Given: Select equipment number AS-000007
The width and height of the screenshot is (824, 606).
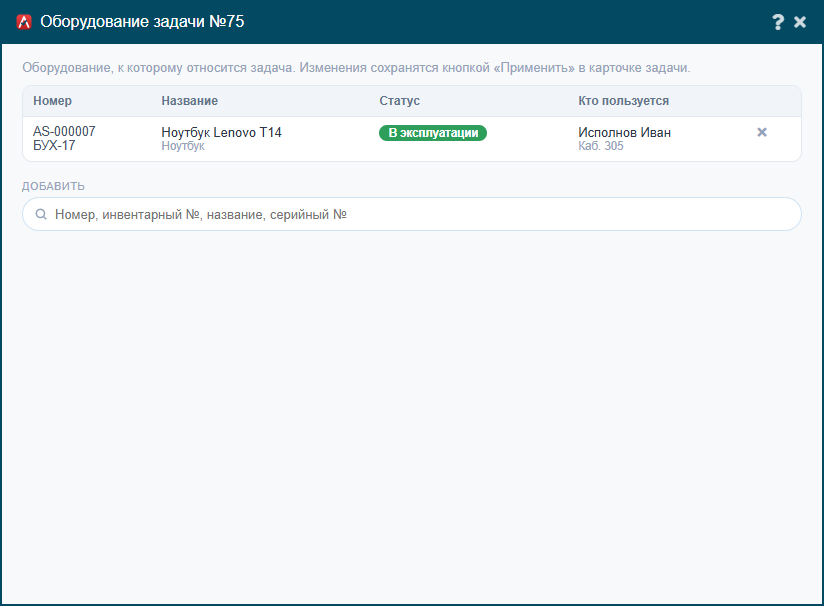Looking at the screenshot, I should click(x=64, y=131).
